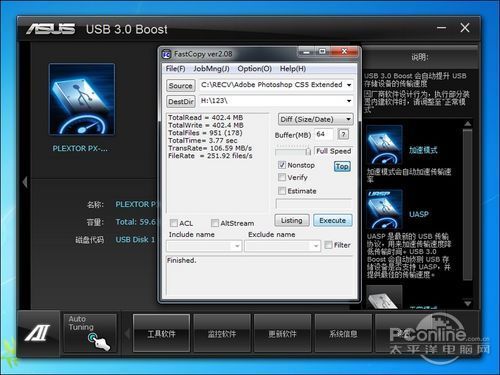Image resolution: width=500 pixels, height=375 pixels.
Task: Click the mode list scrollbar thumb
Action: 468,204
